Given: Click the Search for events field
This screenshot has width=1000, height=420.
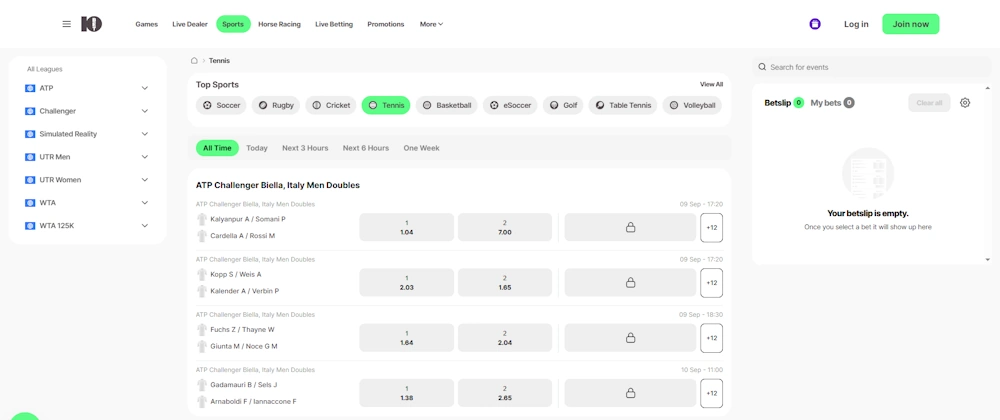Looking at the screenshot, I should 872,67.
